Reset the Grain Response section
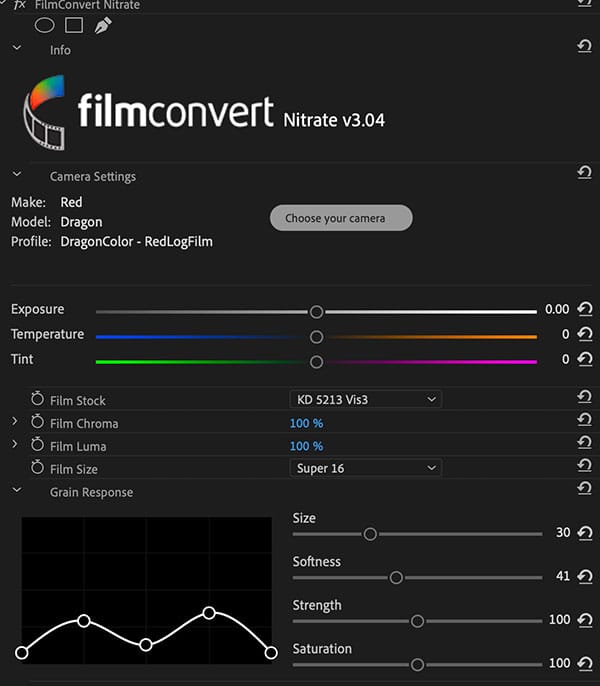The width and height of the screenshot is (600, 686). coord(584,488)
